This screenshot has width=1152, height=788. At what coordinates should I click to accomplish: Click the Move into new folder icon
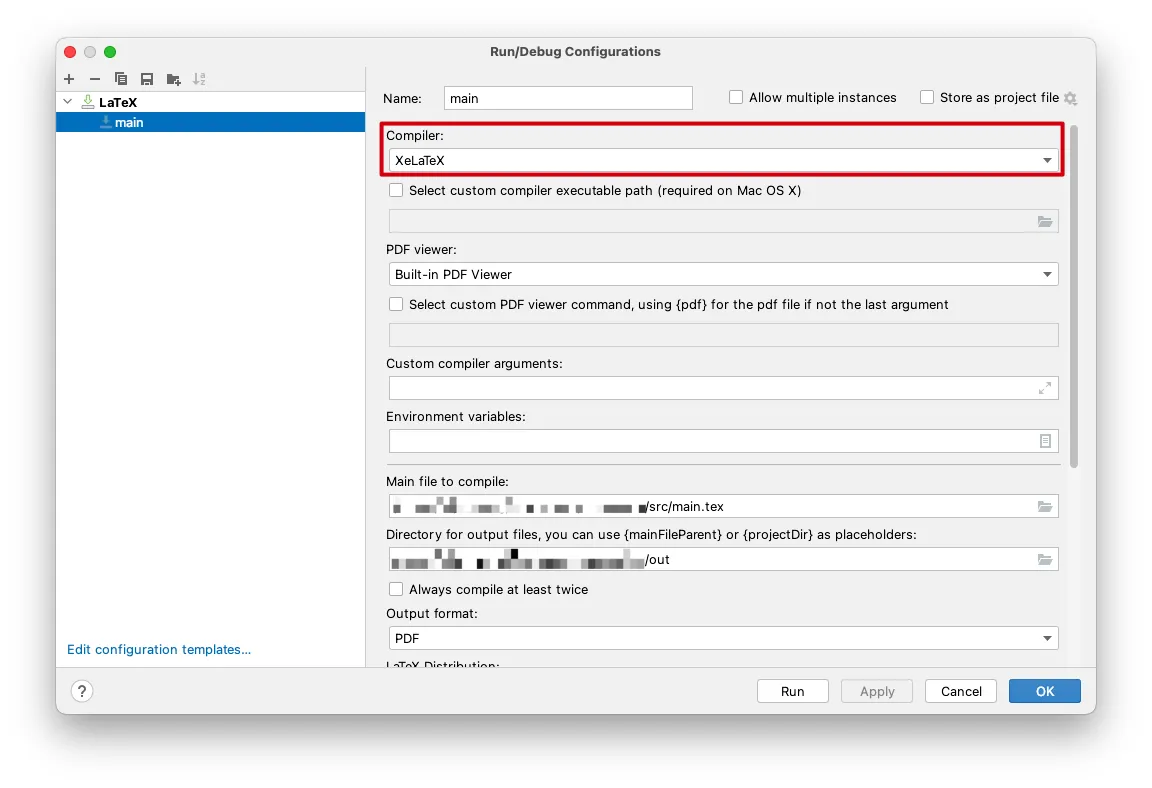click(173, 79)
